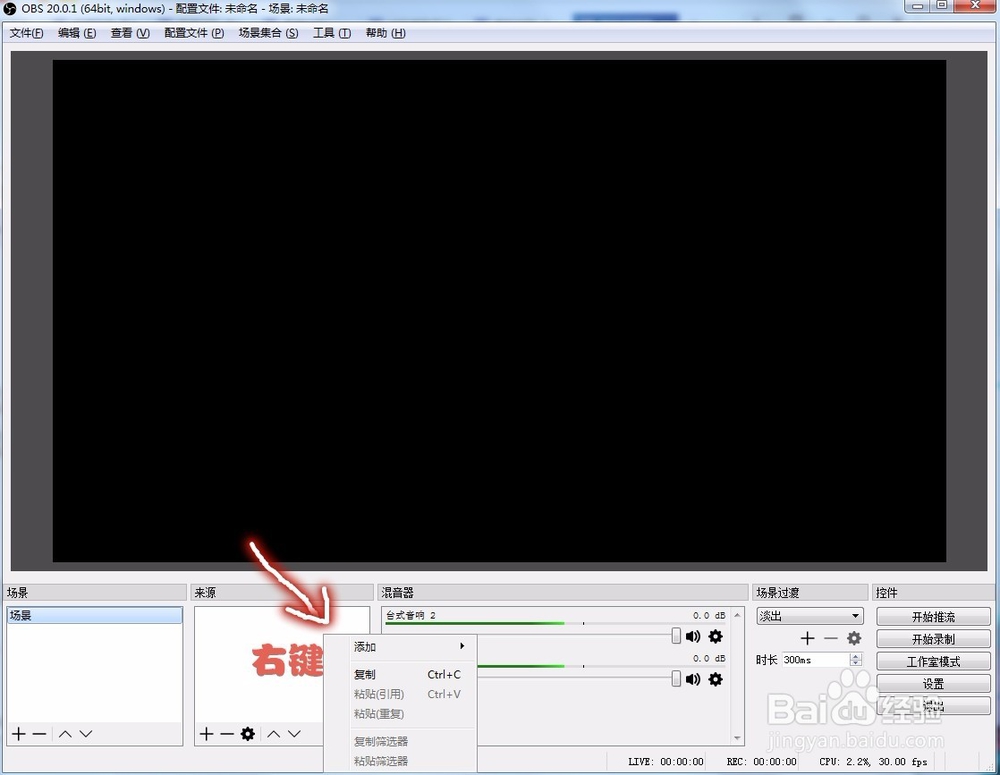Move scene down with arrow icon
Image resolution: width=1000 pixels, height=775 pixels.
[85, 734]
